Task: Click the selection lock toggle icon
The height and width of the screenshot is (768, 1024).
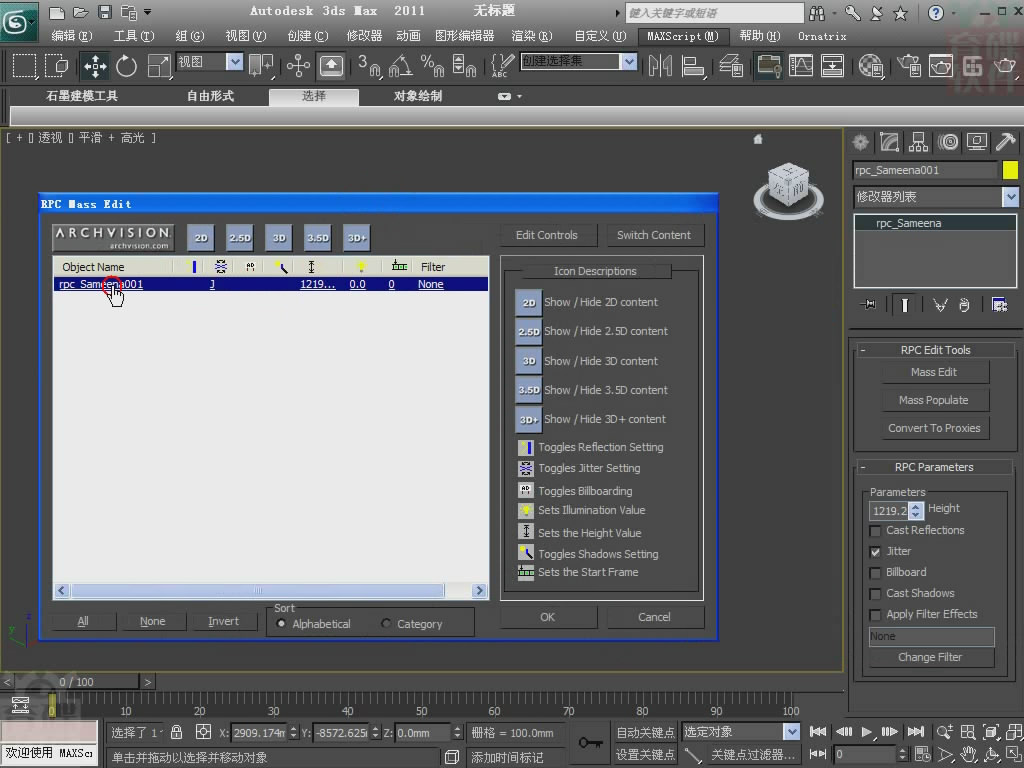Action: click(176, 732)
